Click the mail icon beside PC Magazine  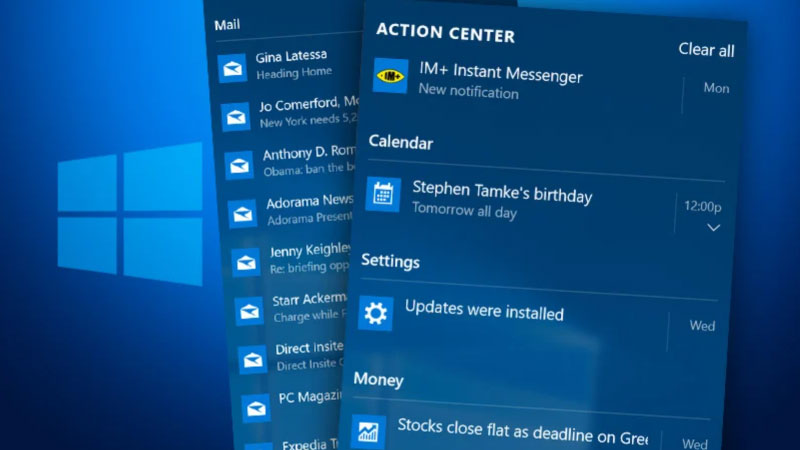click(x=256, y=407)
